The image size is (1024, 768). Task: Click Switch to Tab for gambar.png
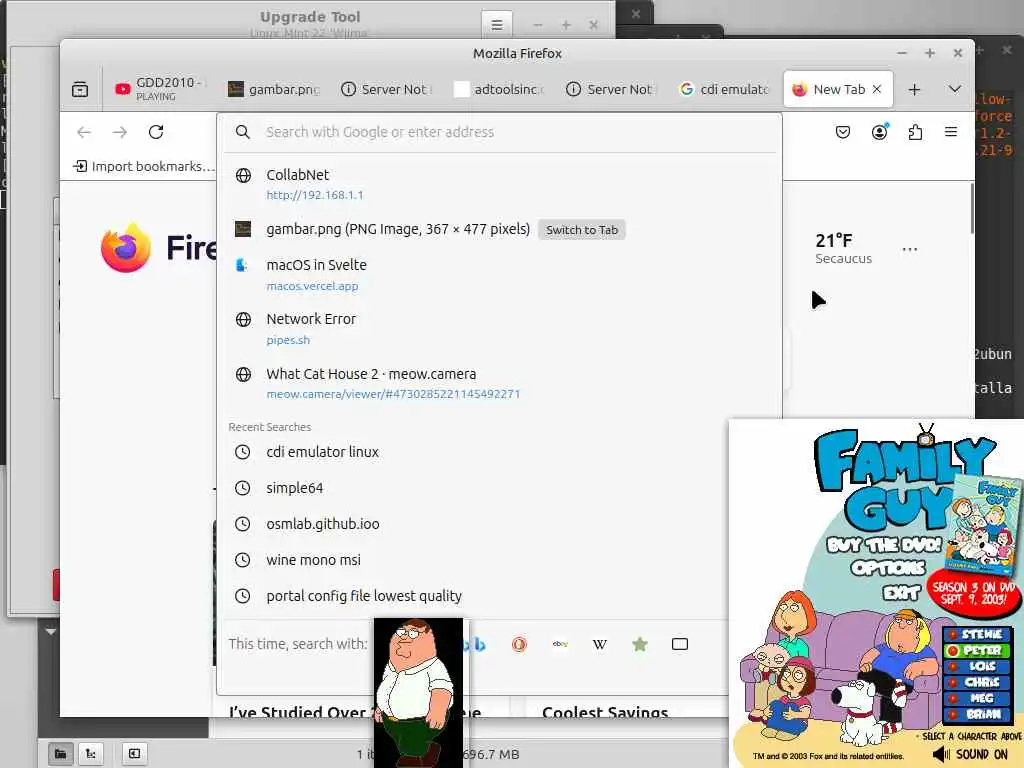582,230
